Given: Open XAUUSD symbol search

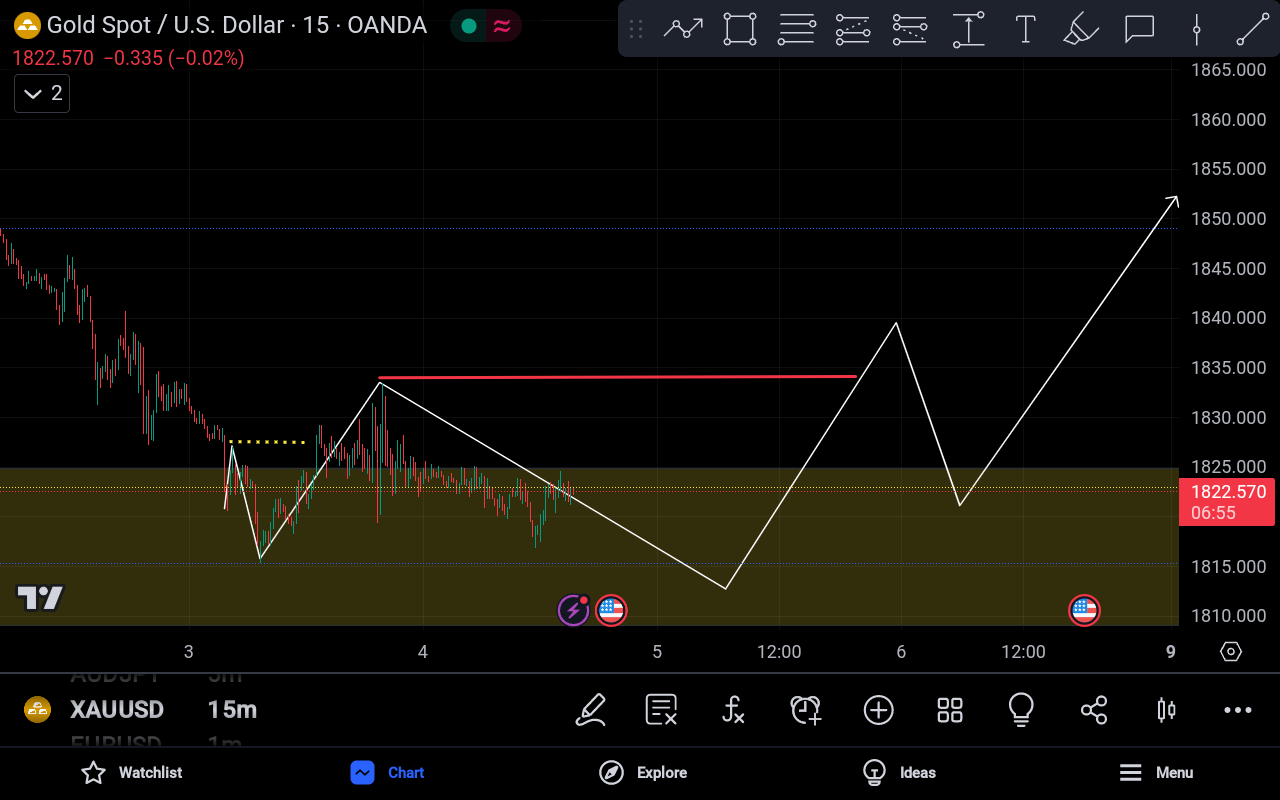Looking at the screenshot, I should click(x=116, y=710).
